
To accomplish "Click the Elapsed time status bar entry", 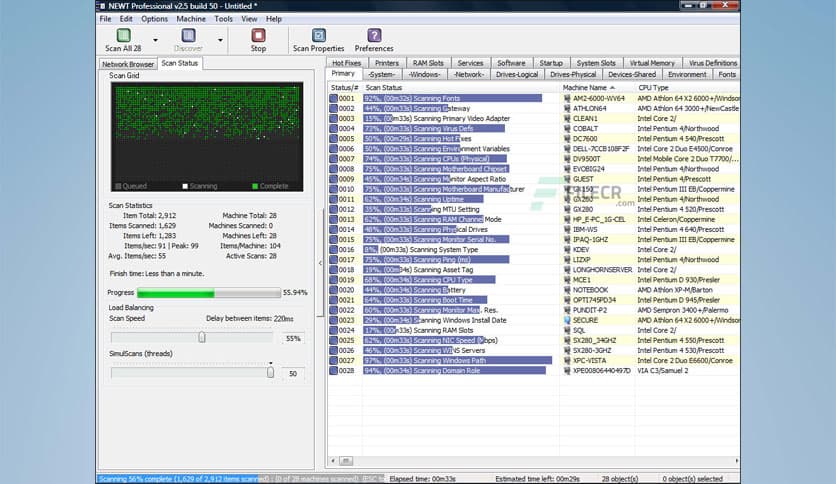I will (x=422, y=479).
